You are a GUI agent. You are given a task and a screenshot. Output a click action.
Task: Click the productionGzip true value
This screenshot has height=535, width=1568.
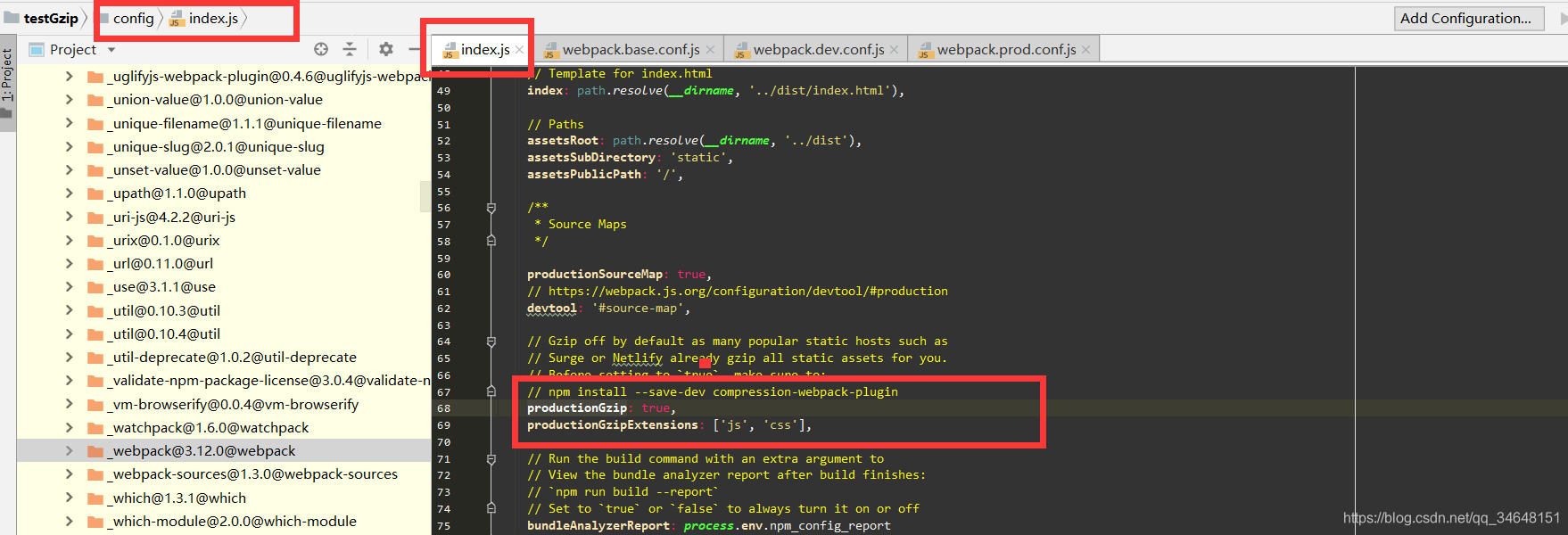pos(656,408)
